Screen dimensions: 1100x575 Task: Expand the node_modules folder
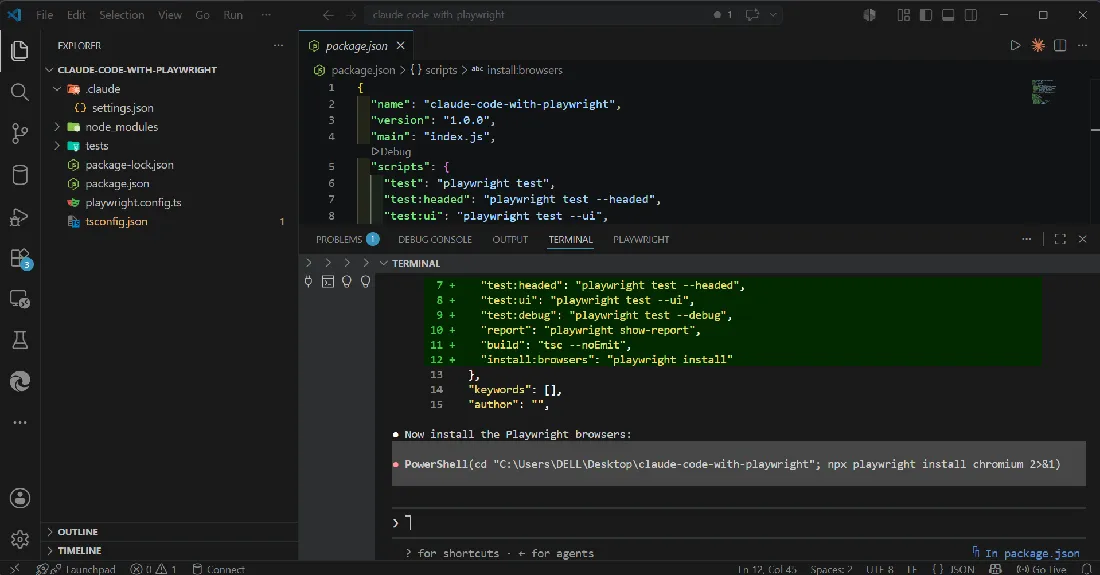58,127
